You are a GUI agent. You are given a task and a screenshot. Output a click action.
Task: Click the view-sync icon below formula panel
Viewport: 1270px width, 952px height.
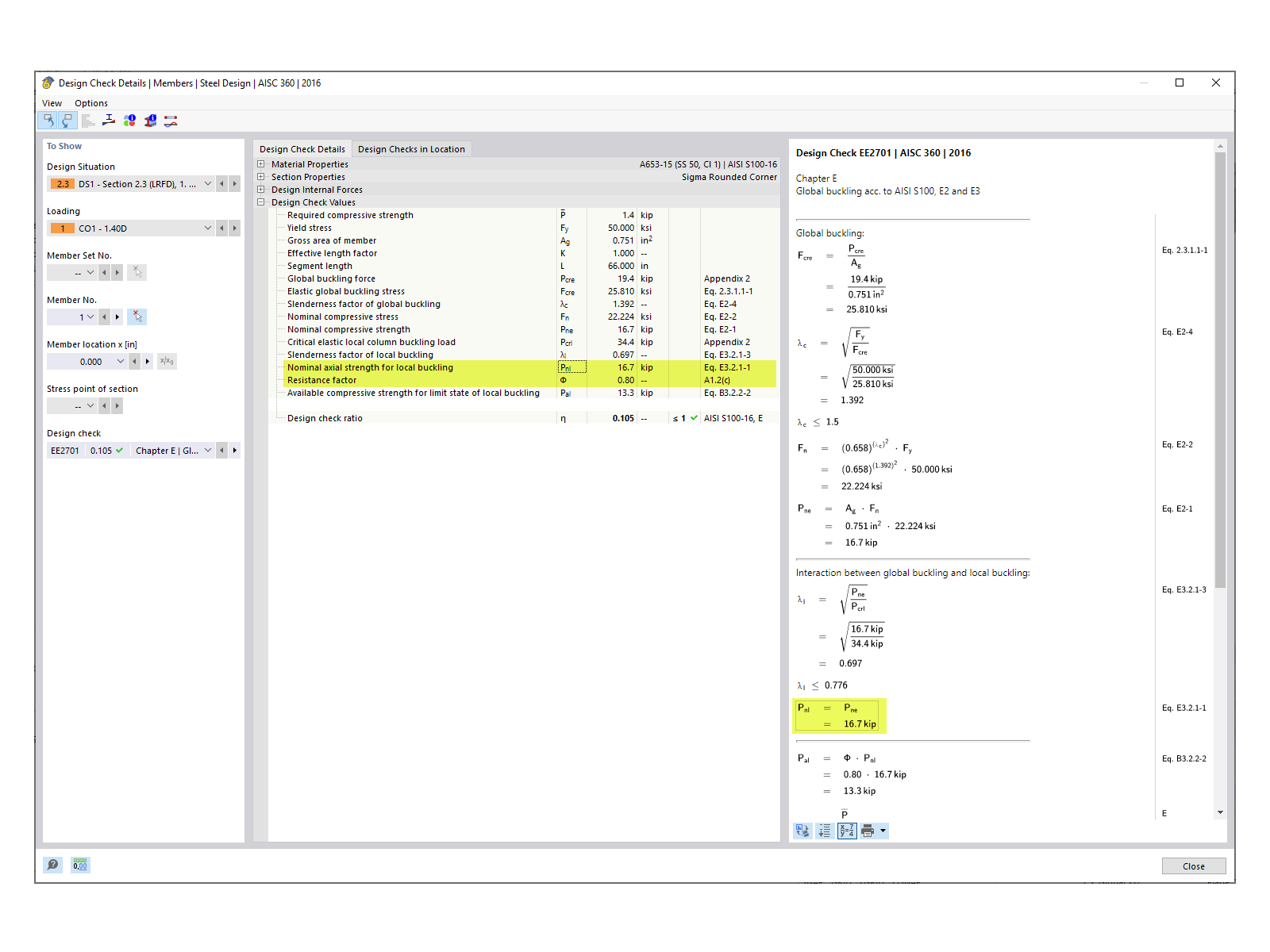point(802,831)
